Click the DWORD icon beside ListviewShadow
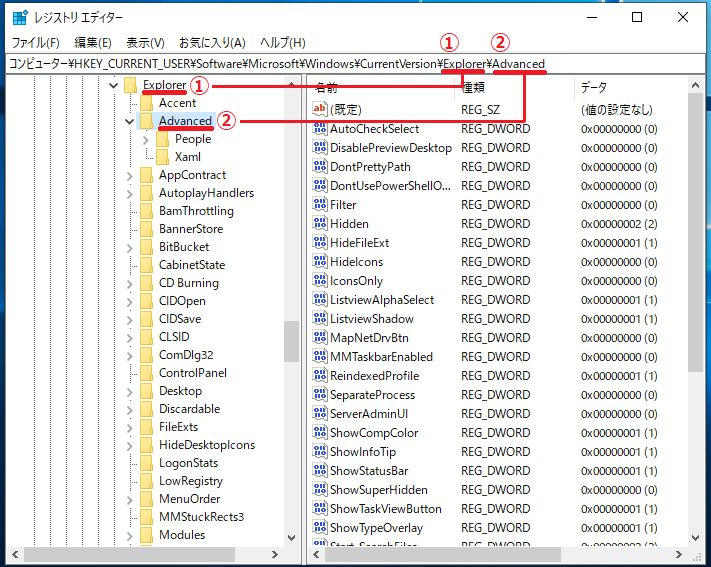711x567 pixels. point(320,319)
